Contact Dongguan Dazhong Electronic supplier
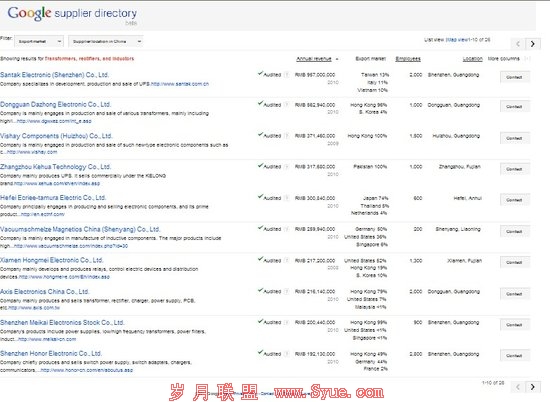 (514, 107)
